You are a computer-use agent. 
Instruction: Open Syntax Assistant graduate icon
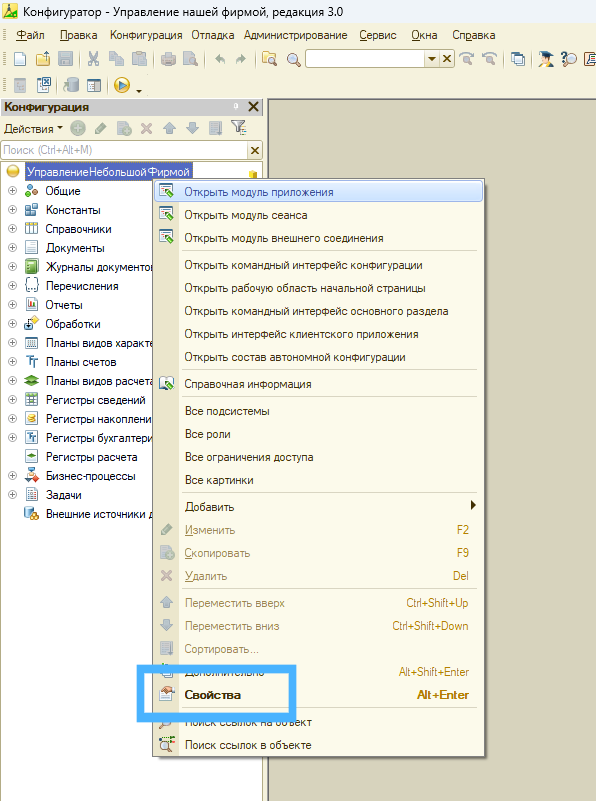pyautogui.click(x=546, y=59)
